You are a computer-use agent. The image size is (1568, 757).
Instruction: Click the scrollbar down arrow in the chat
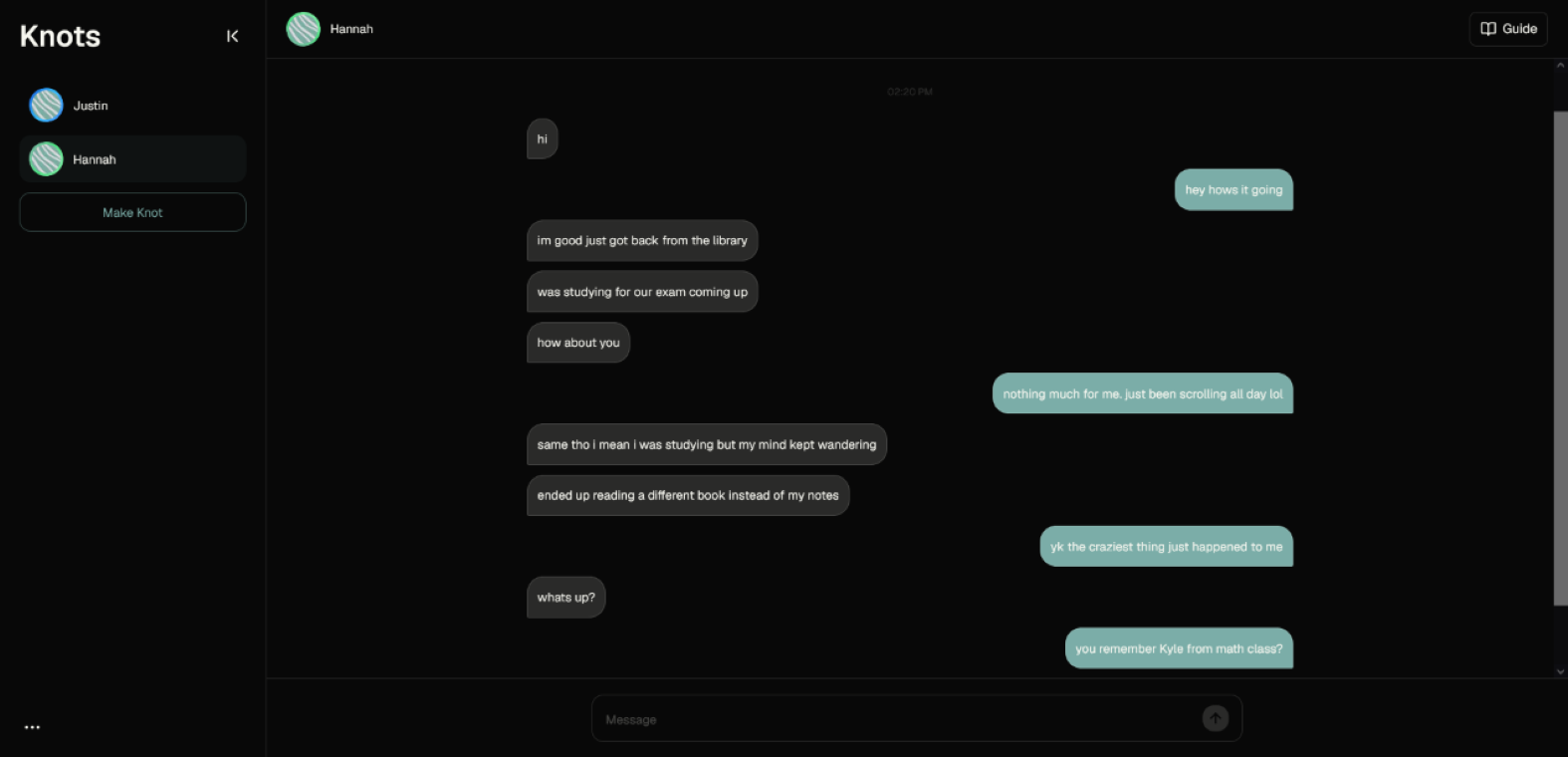pyautogui.click(x=1560, y=671)
